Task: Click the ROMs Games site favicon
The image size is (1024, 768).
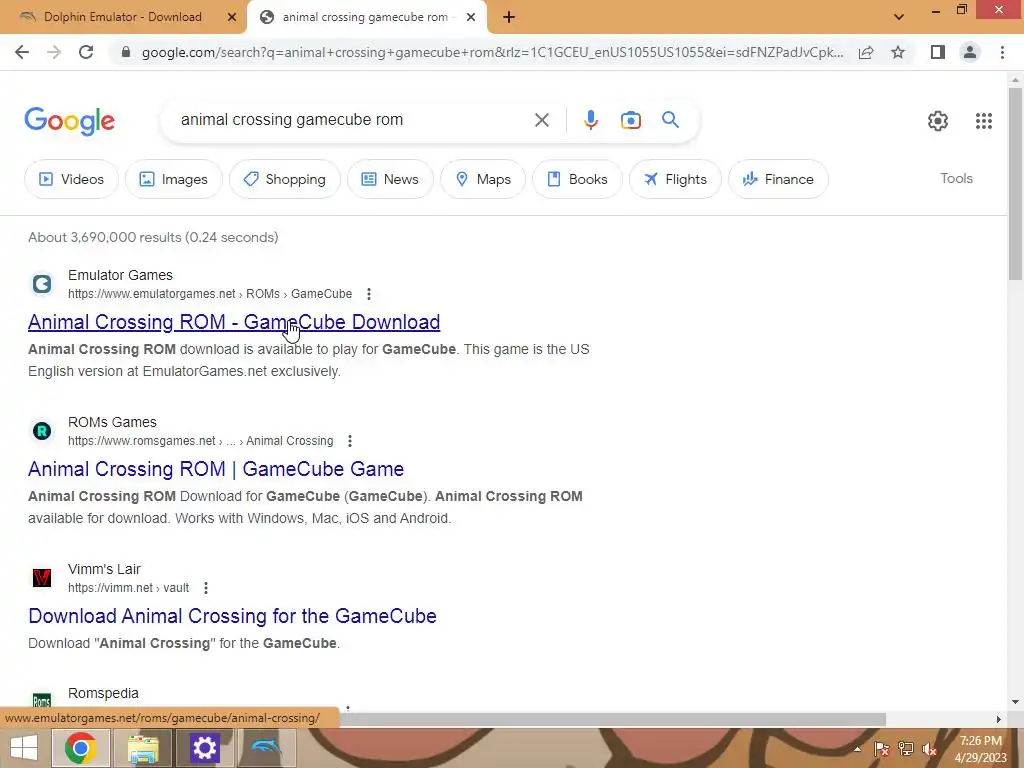Action: click(42, 431)
